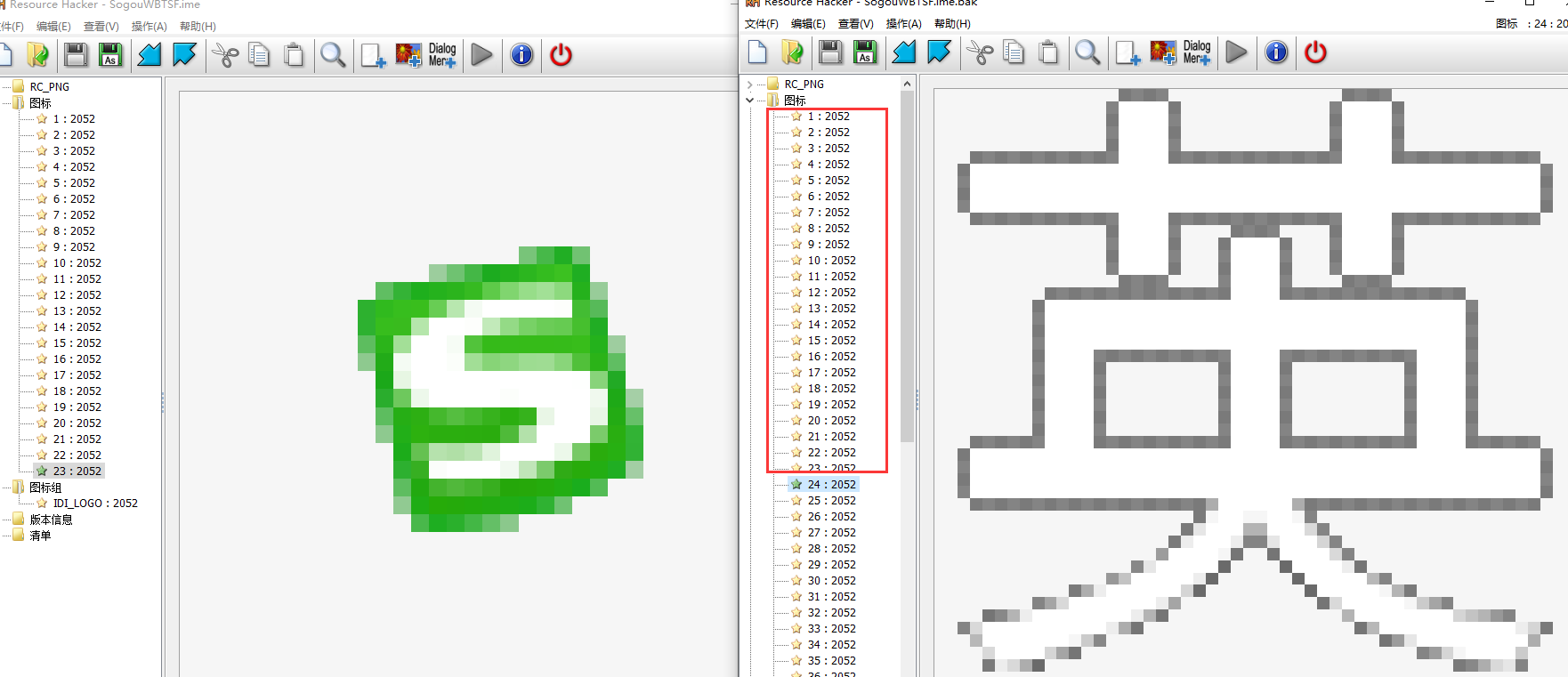The image size is (1568, 677).
Task: Open Dialog Merge tool in left window
Action: point(442,55)
